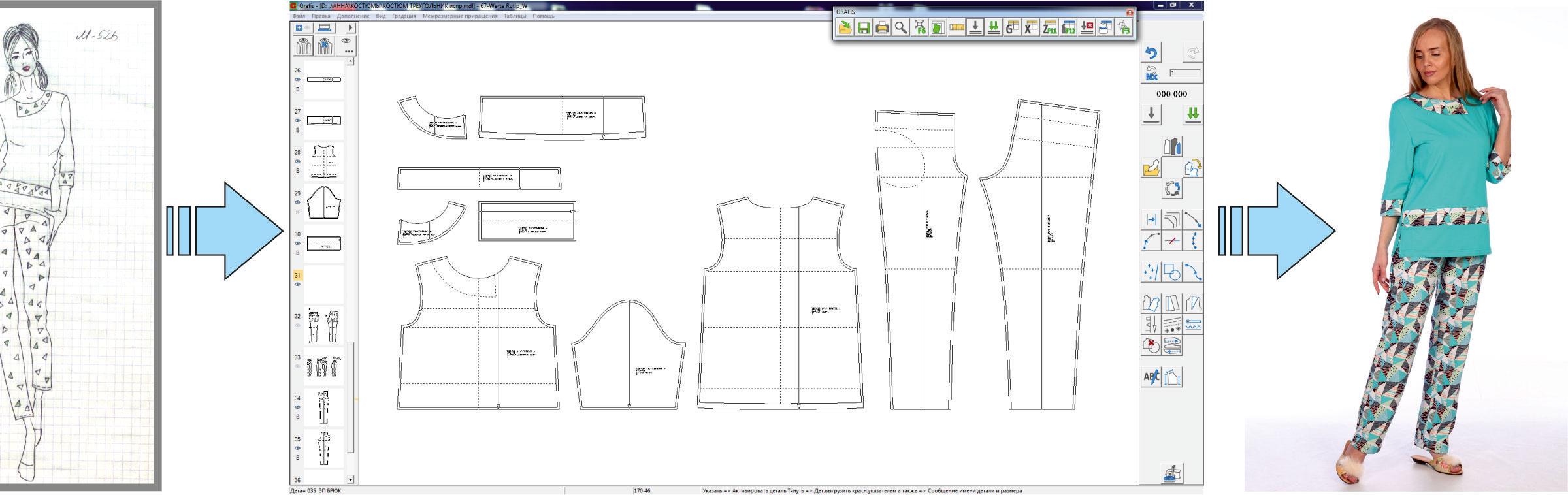Click the yellow folder insert-part icon
Viewport: 1568px width, 495px height.
coord(1152,168)
